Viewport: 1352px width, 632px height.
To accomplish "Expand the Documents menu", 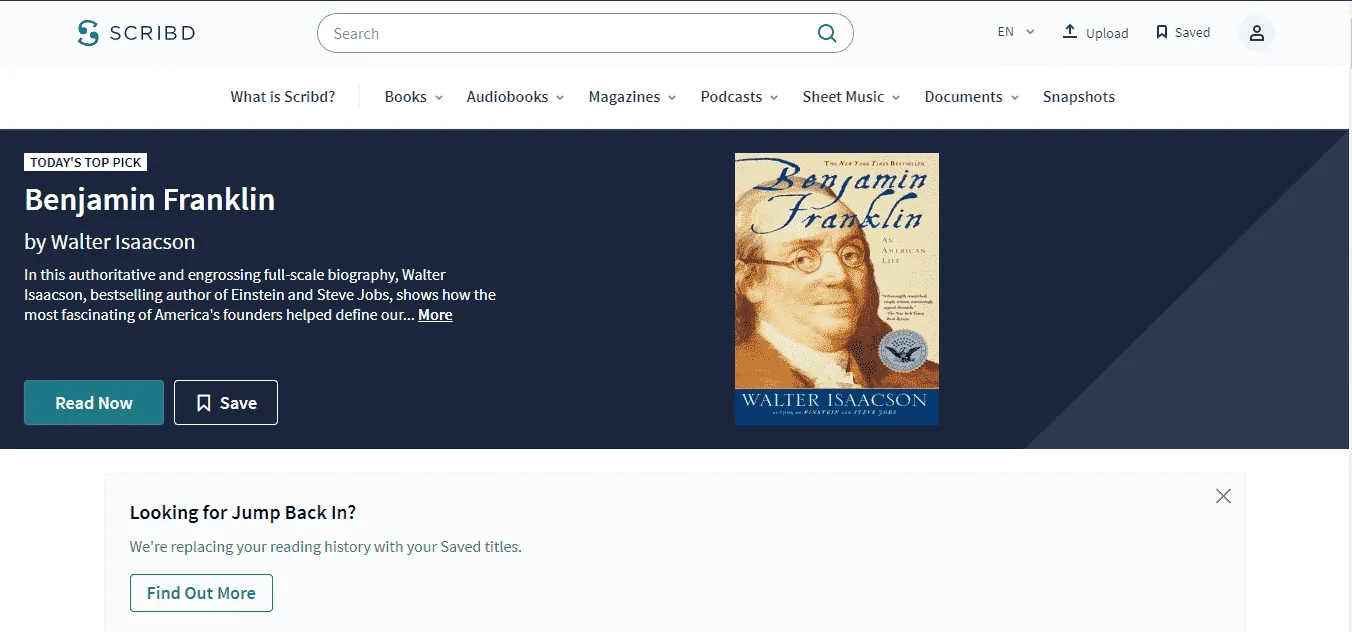I will [x=972, y=97].
